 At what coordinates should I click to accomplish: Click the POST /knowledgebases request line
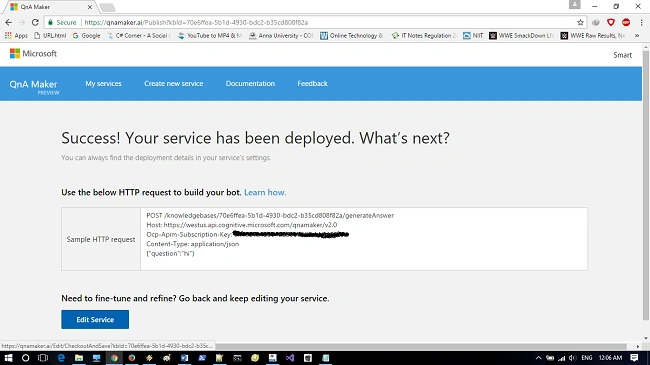pos(270,215)
